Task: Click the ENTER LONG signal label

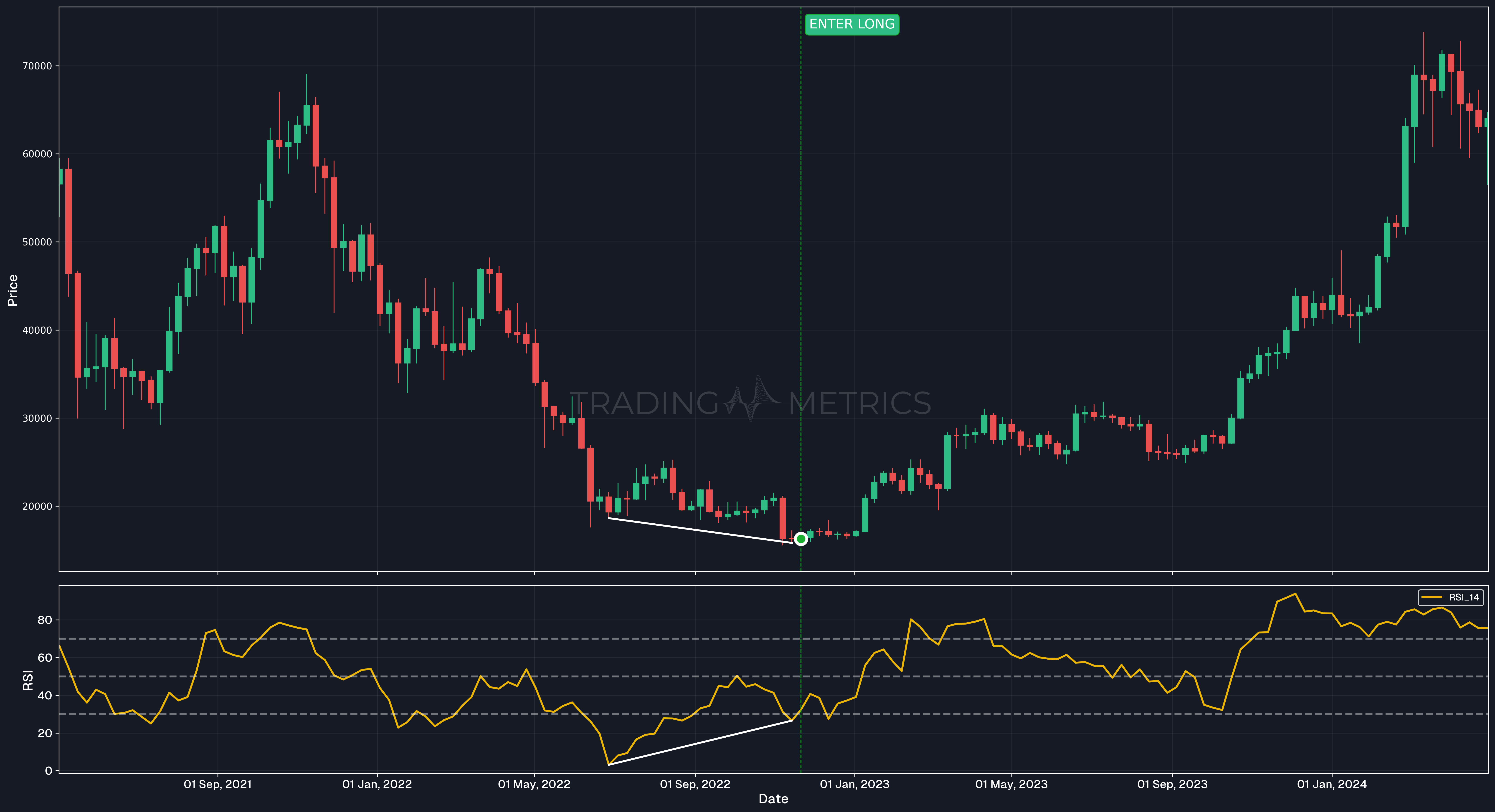Action: [851, 24]
